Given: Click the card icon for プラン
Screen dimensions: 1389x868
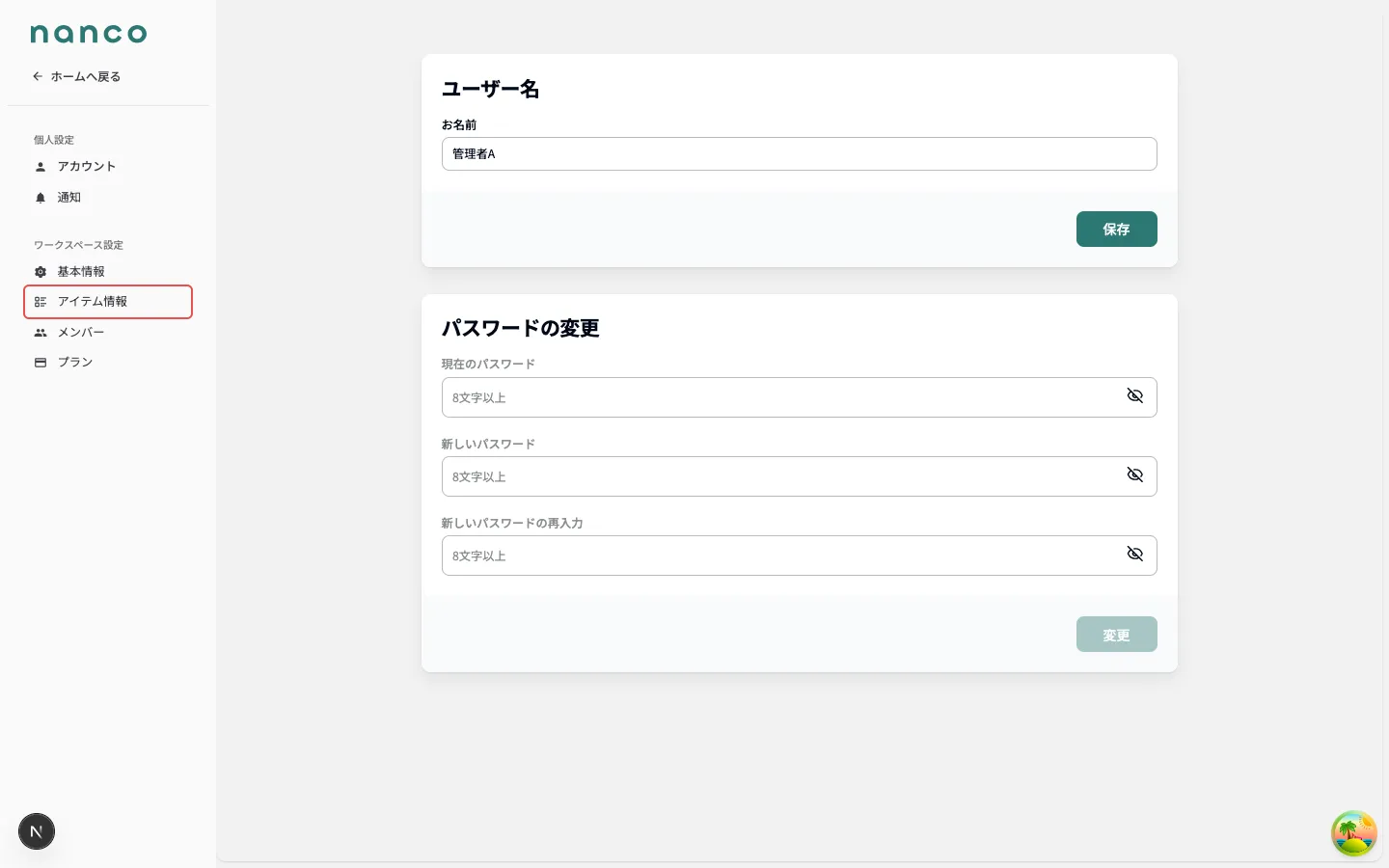Looking at the screenshot, I should (41, 363).
